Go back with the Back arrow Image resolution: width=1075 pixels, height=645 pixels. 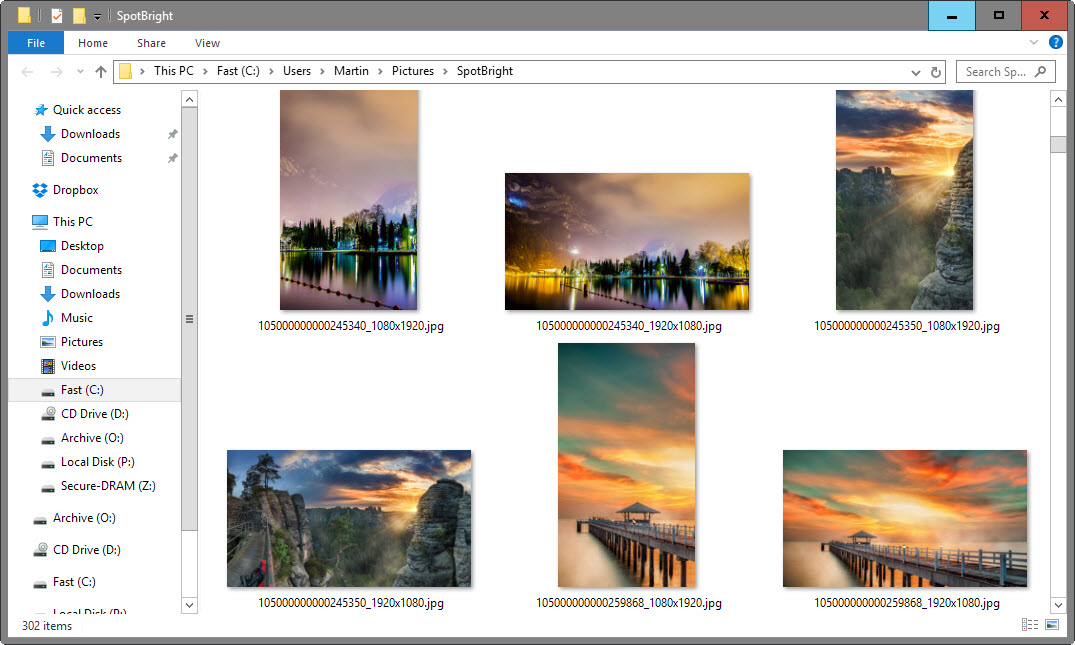27,71
